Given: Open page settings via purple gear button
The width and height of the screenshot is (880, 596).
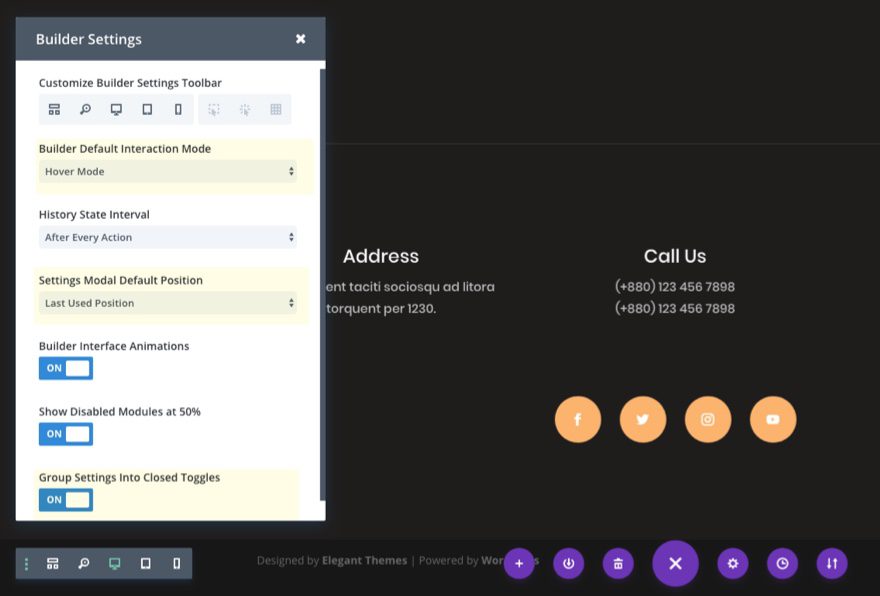Looking at the screenshot, I should 732,563.
